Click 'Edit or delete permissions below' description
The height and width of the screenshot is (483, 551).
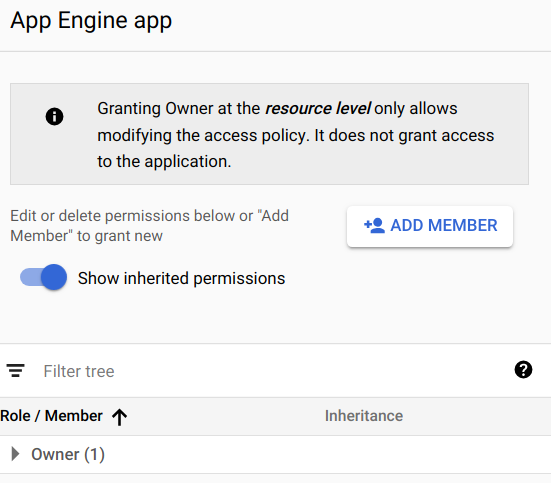point(149,226)
